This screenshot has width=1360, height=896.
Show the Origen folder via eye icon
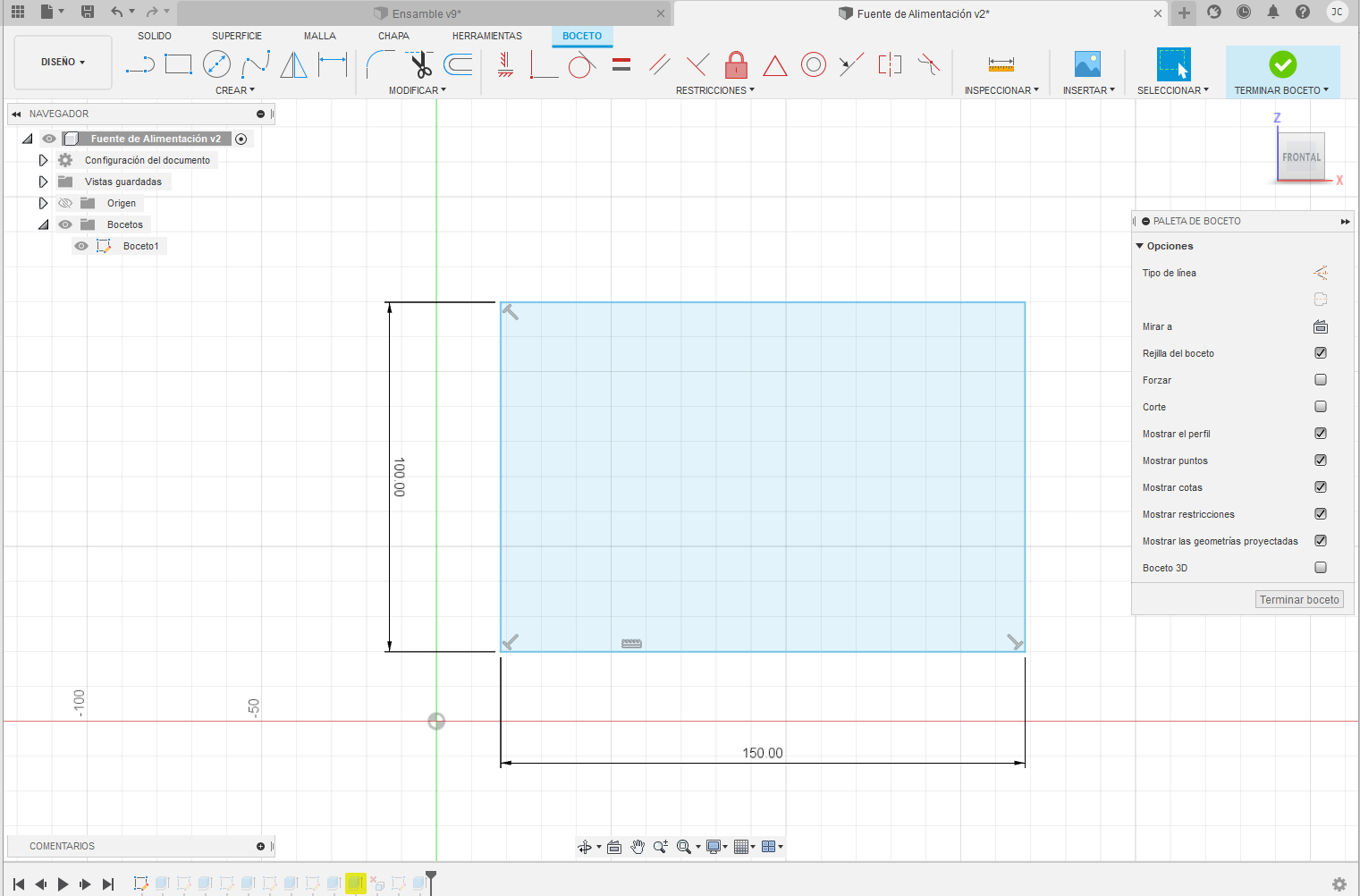coord(65,203)
